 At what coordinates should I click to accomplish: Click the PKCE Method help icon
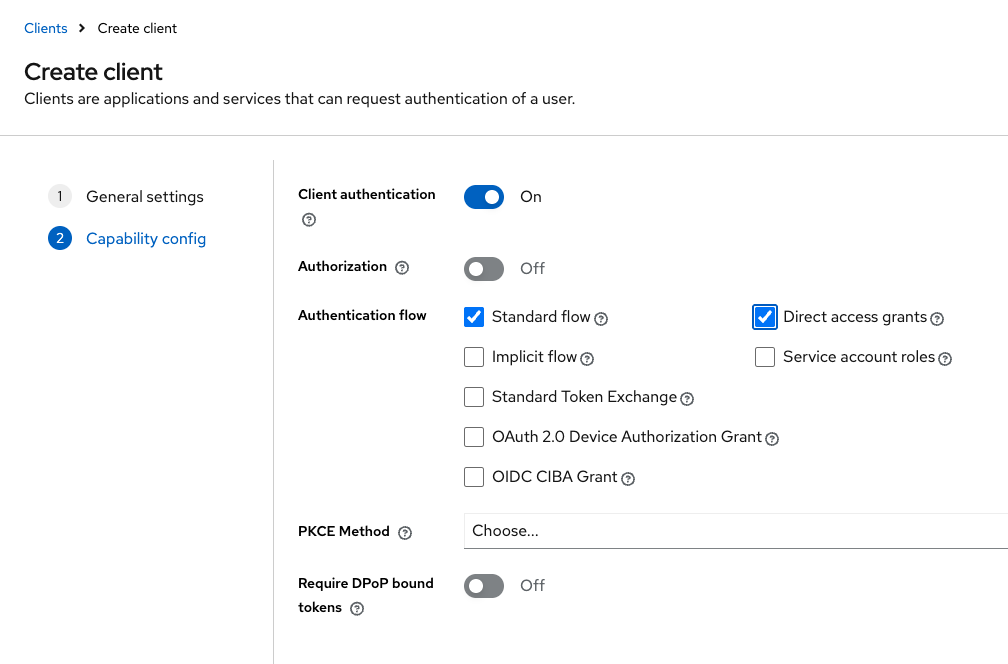tap(405, 533)
